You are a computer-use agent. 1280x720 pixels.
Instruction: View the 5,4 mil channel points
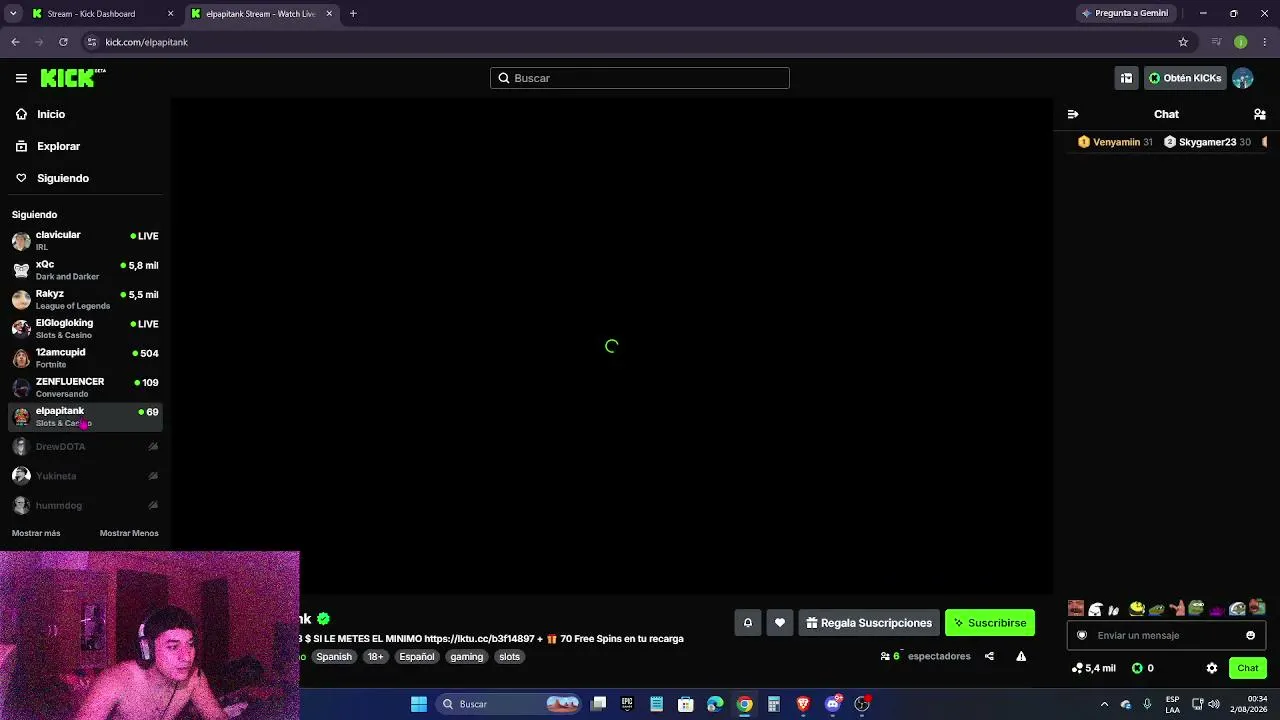click(x=1093, y=668)
